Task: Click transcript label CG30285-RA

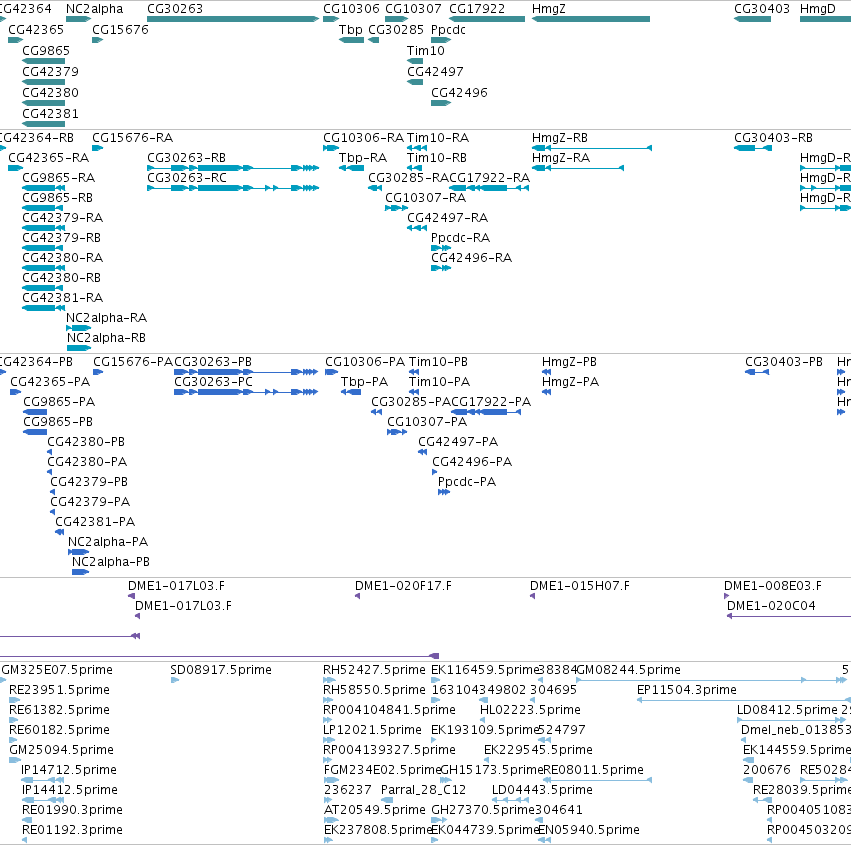Action: click(x=408, y=177)
